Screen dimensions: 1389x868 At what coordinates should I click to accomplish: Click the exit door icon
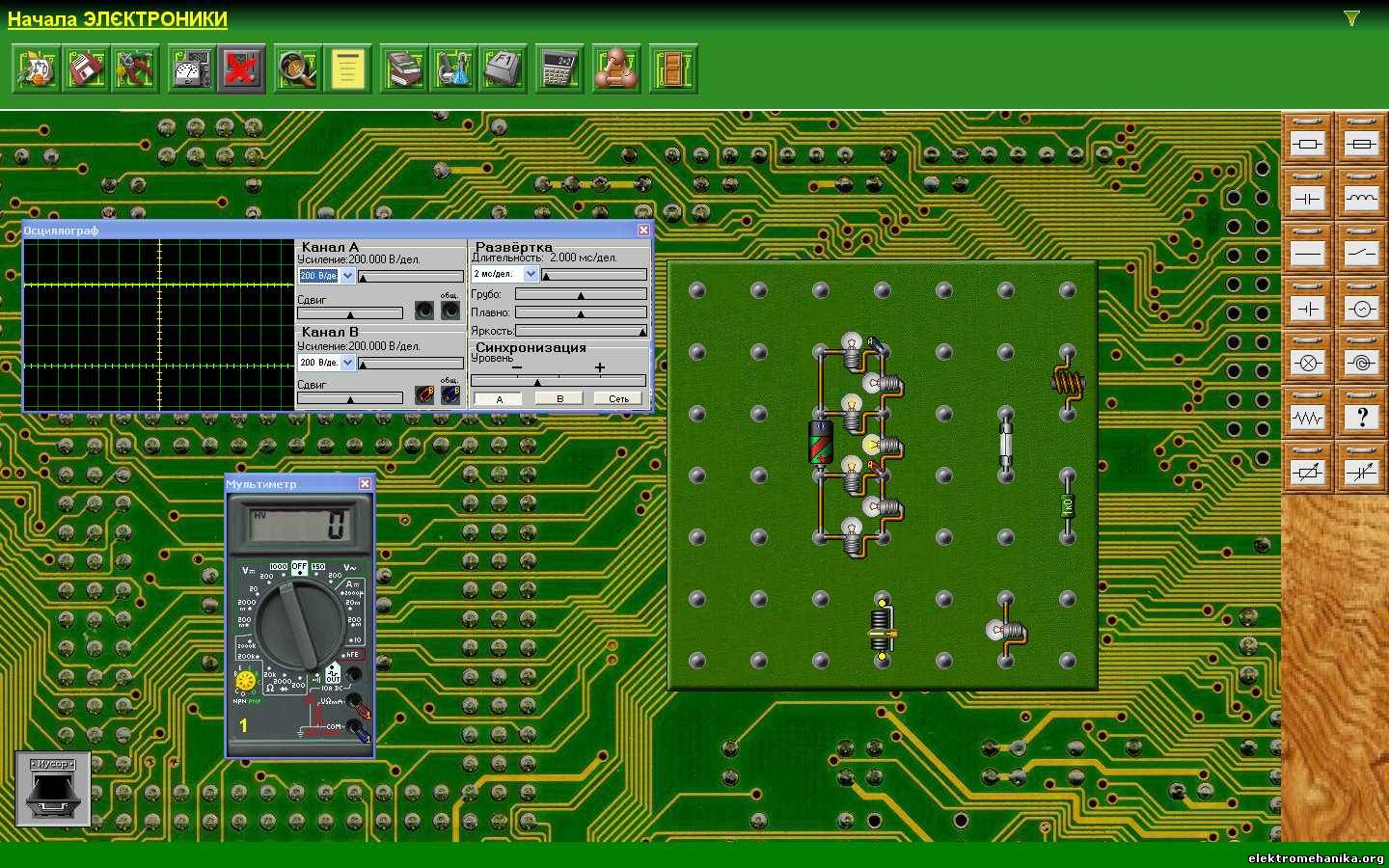click(x=672, y=69)
